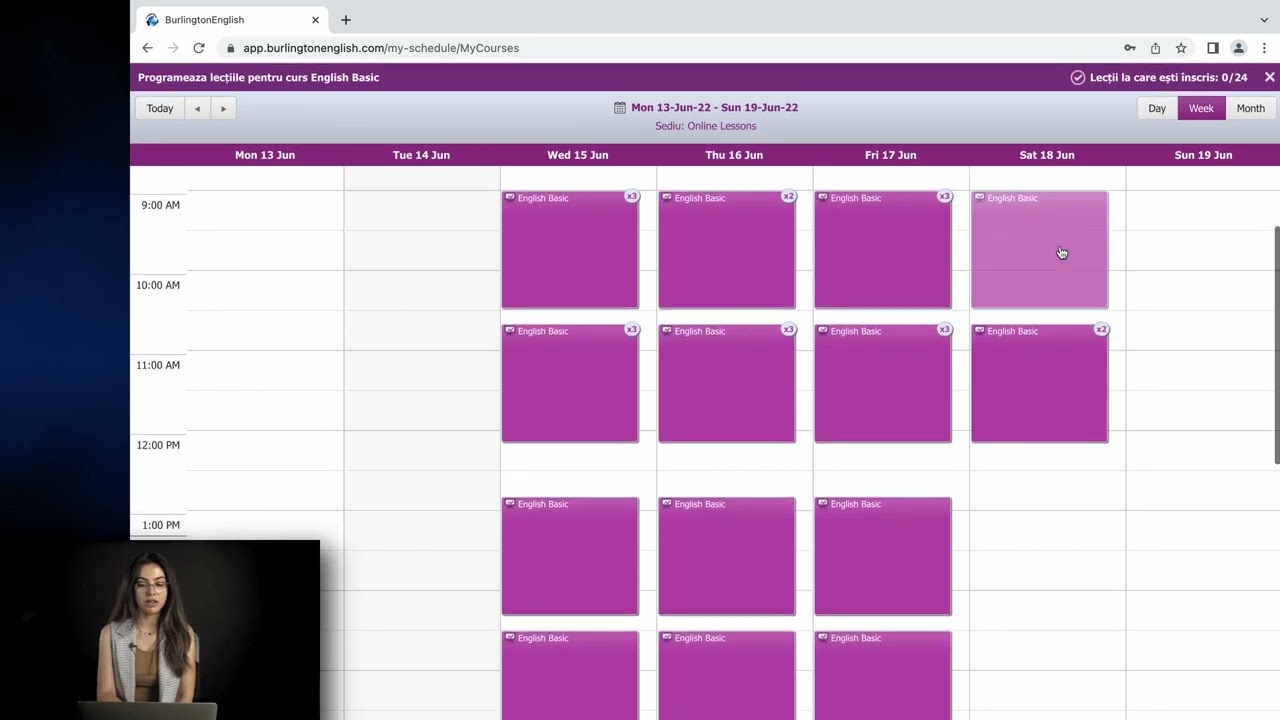Screen dimensions: 1280x720
Task: Bookmark this page with the star icon
Action: click(1181, 48)
